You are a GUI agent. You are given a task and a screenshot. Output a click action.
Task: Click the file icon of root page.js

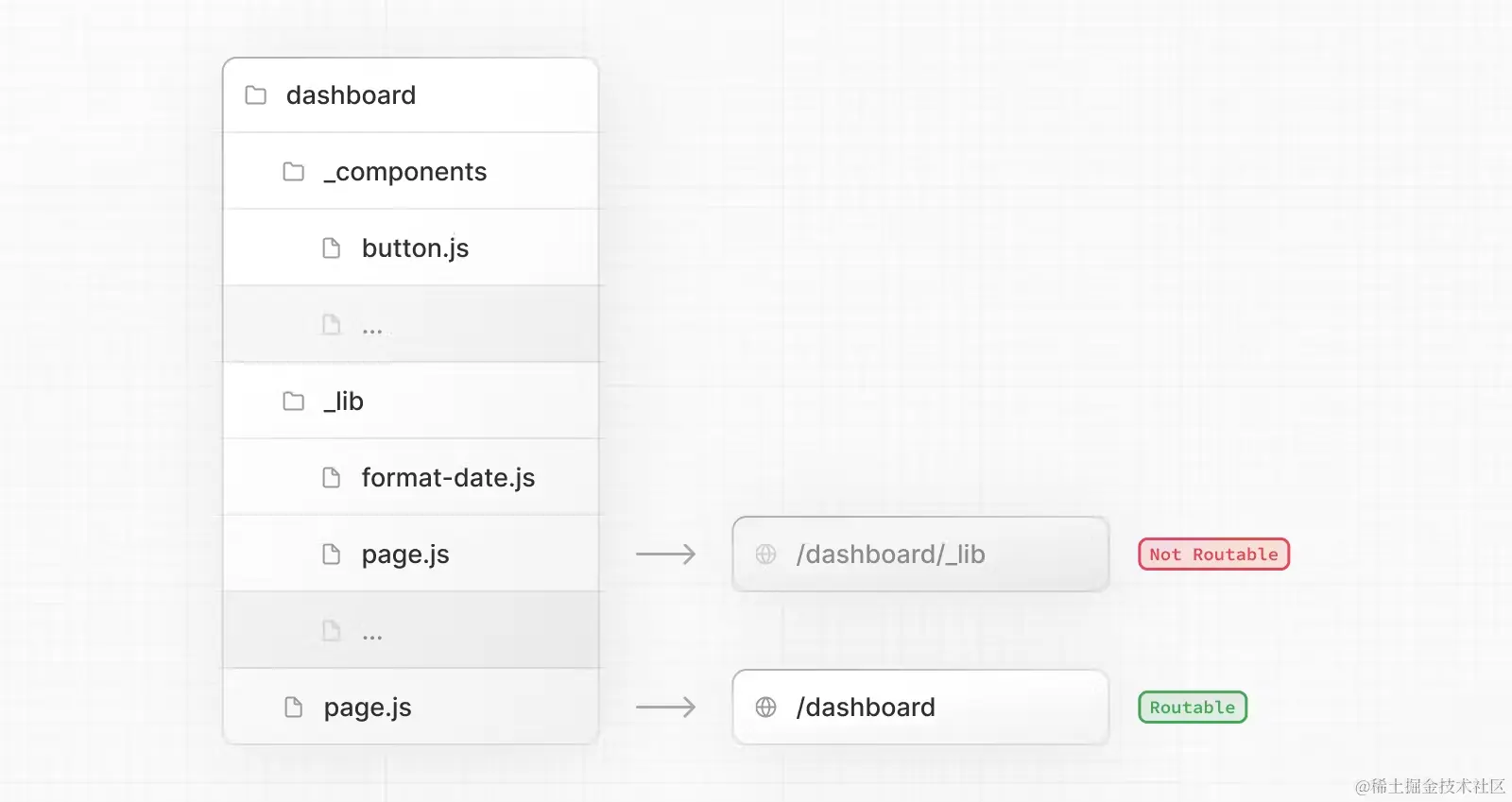(294, 708)
